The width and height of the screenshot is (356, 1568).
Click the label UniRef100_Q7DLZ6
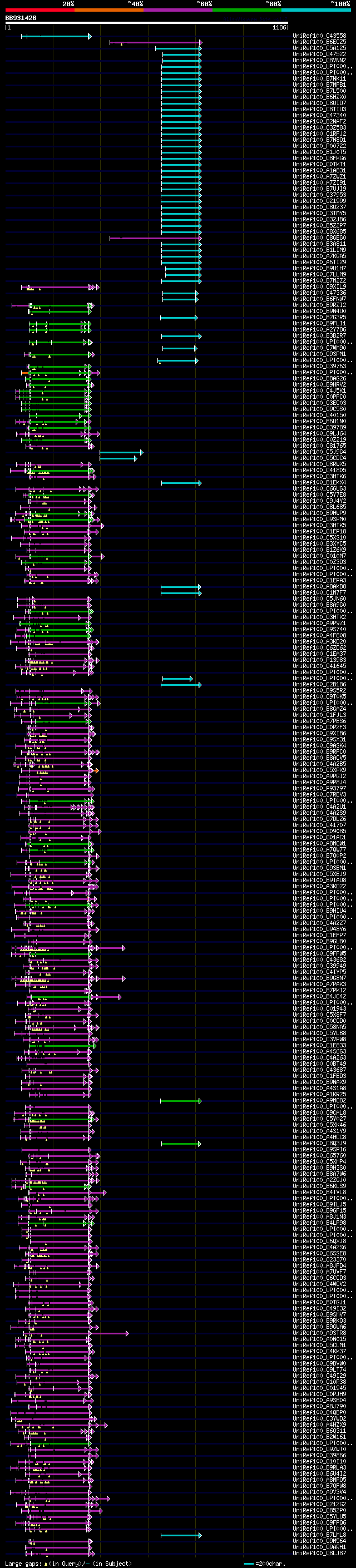319,819
